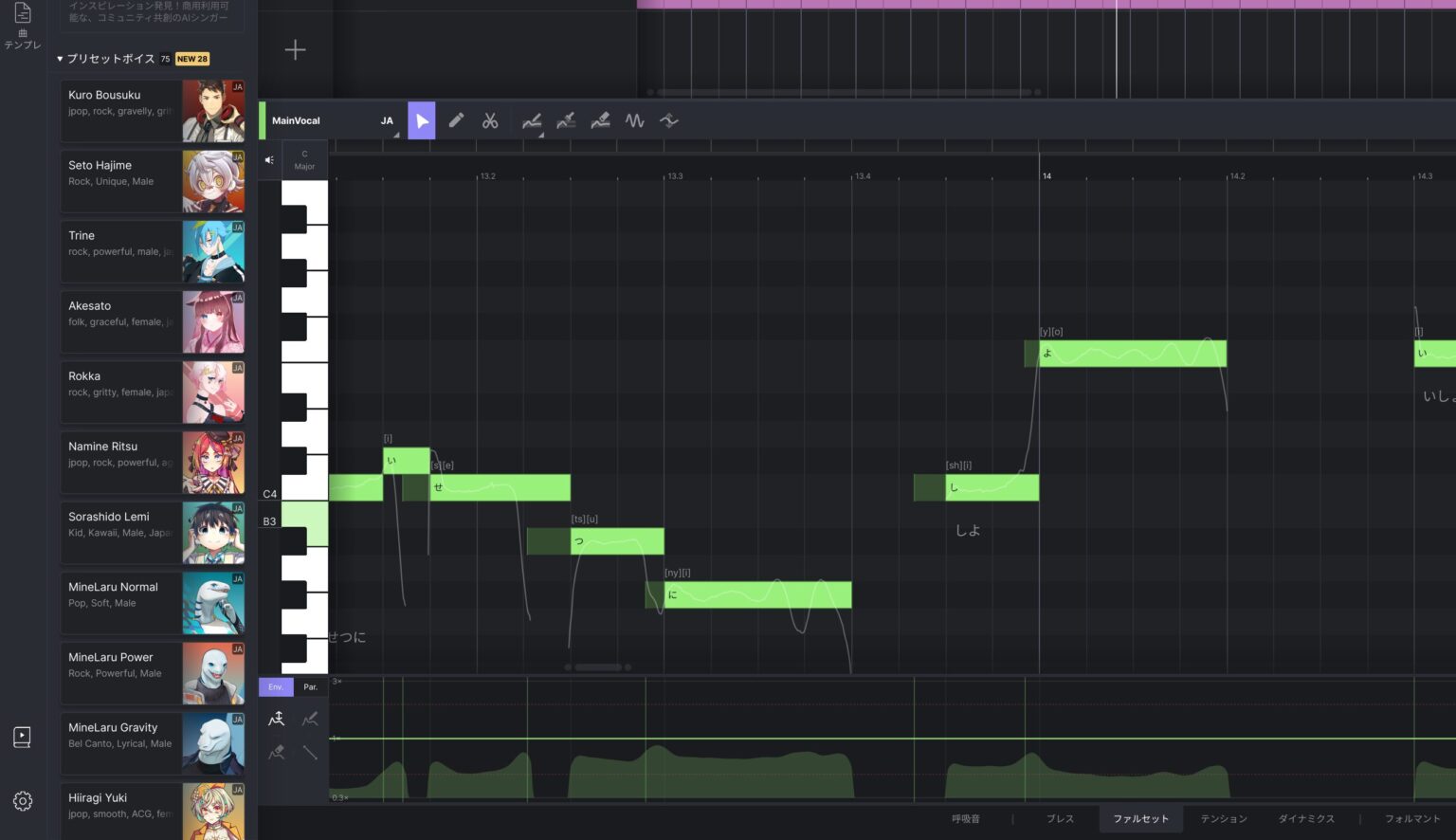This screenshot has height=840, width=1456.
Task: Mute the piano roll speaker toggle
Action: pos(268,159)
